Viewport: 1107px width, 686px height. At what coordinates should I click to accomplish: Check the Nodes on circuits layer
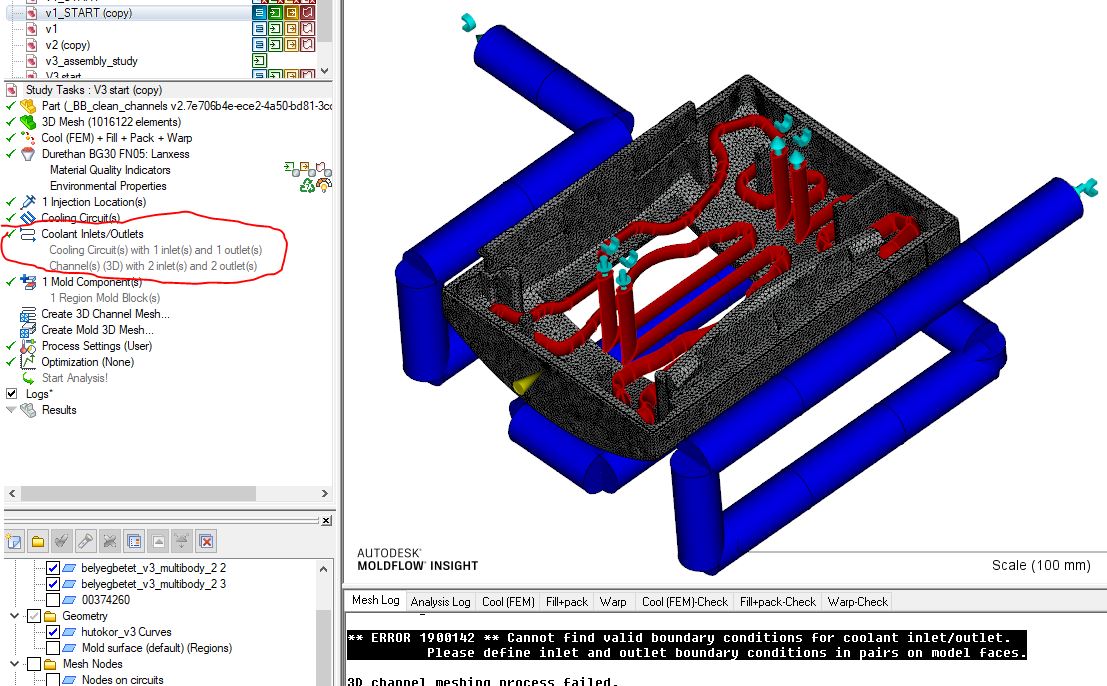point(54,680)
